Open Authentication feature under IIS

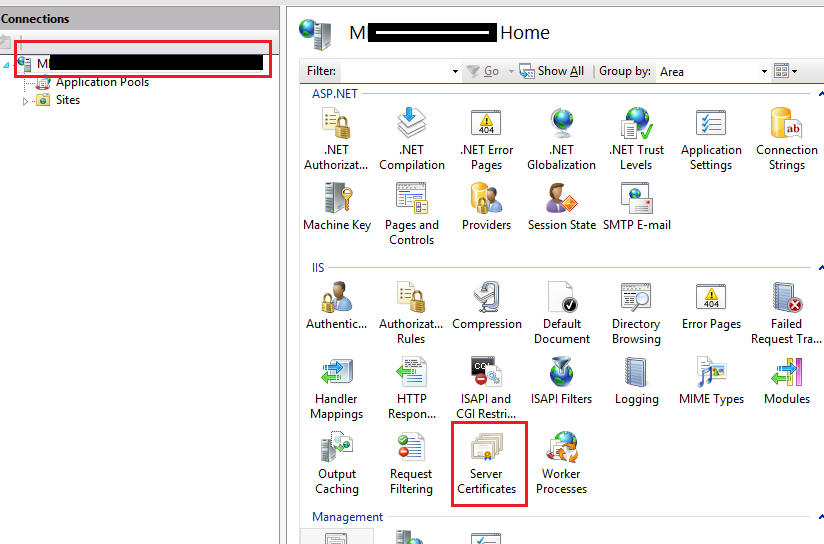pyautogui.click(x=336, y=306)
